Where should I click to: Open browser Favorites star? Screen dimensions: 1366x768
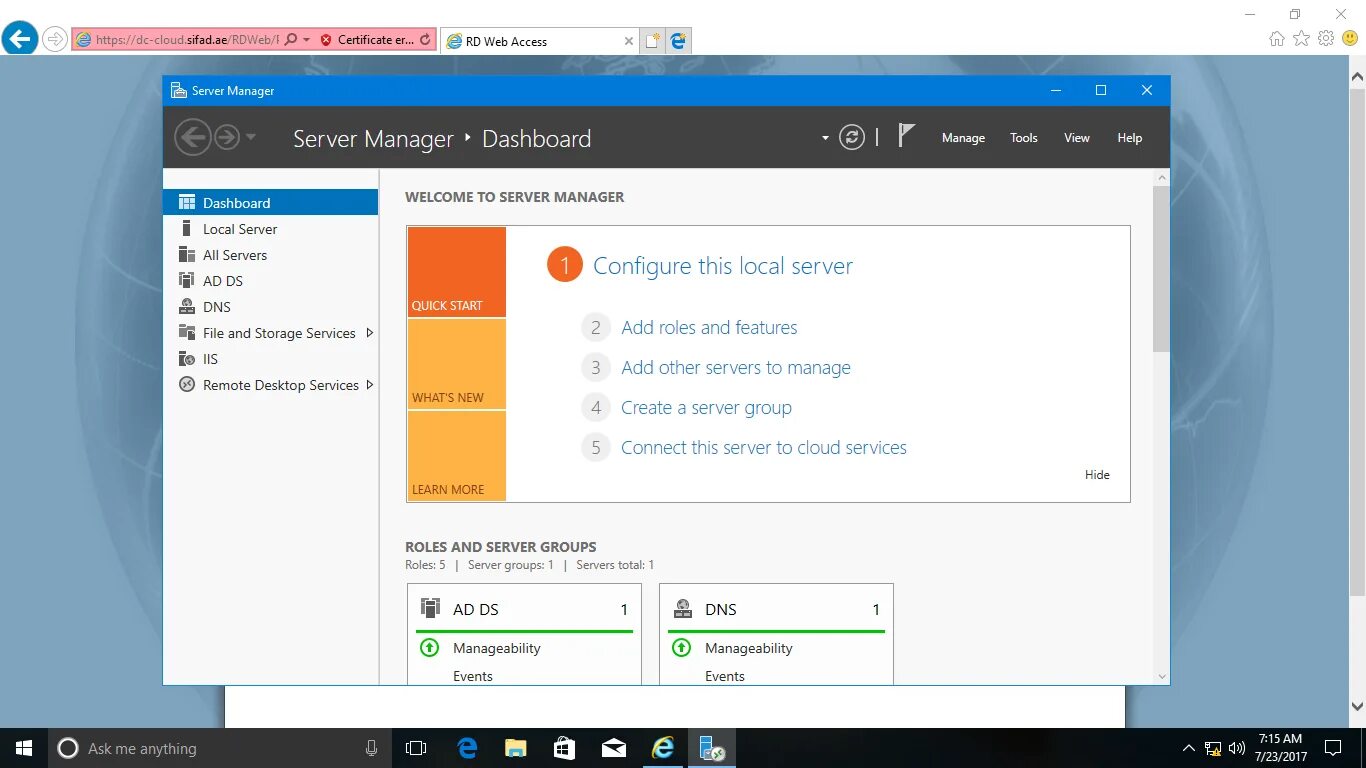tap(1301, 39)
